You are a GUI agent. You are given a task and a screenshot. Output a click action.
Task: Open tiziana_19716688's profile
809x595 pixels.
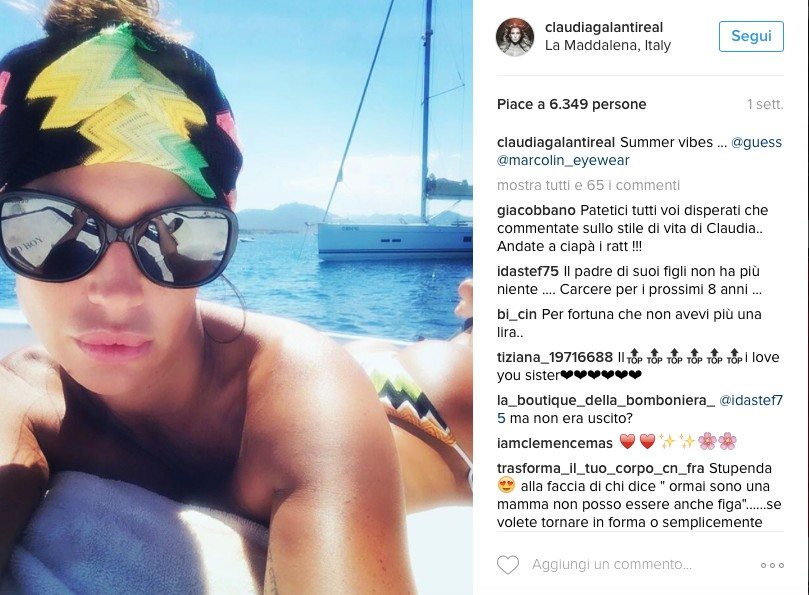[555, 357]
